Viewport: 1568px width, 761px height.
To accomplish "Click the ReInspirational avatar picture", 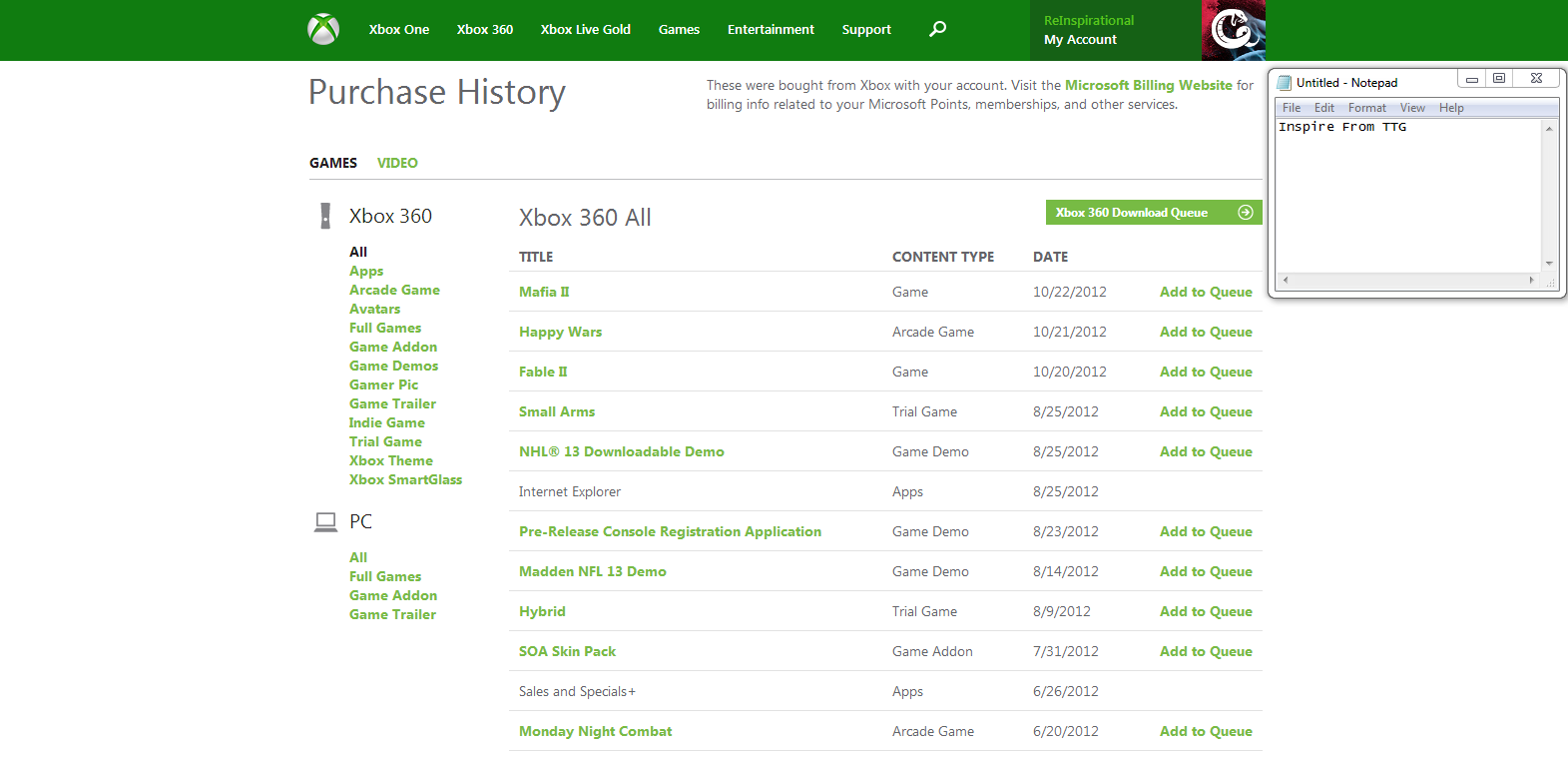I will point(1234,30).
